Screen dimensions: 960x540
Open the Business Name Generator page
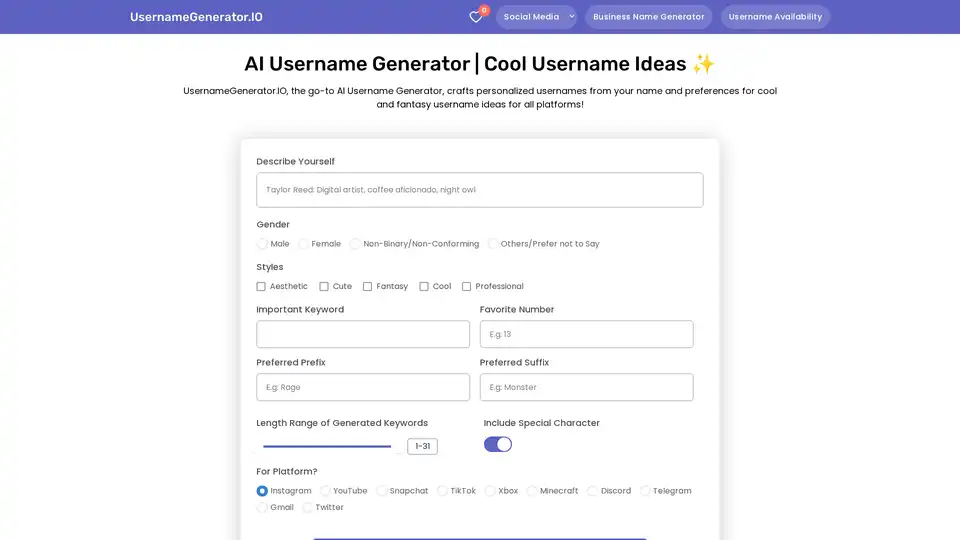pos(649,17)
